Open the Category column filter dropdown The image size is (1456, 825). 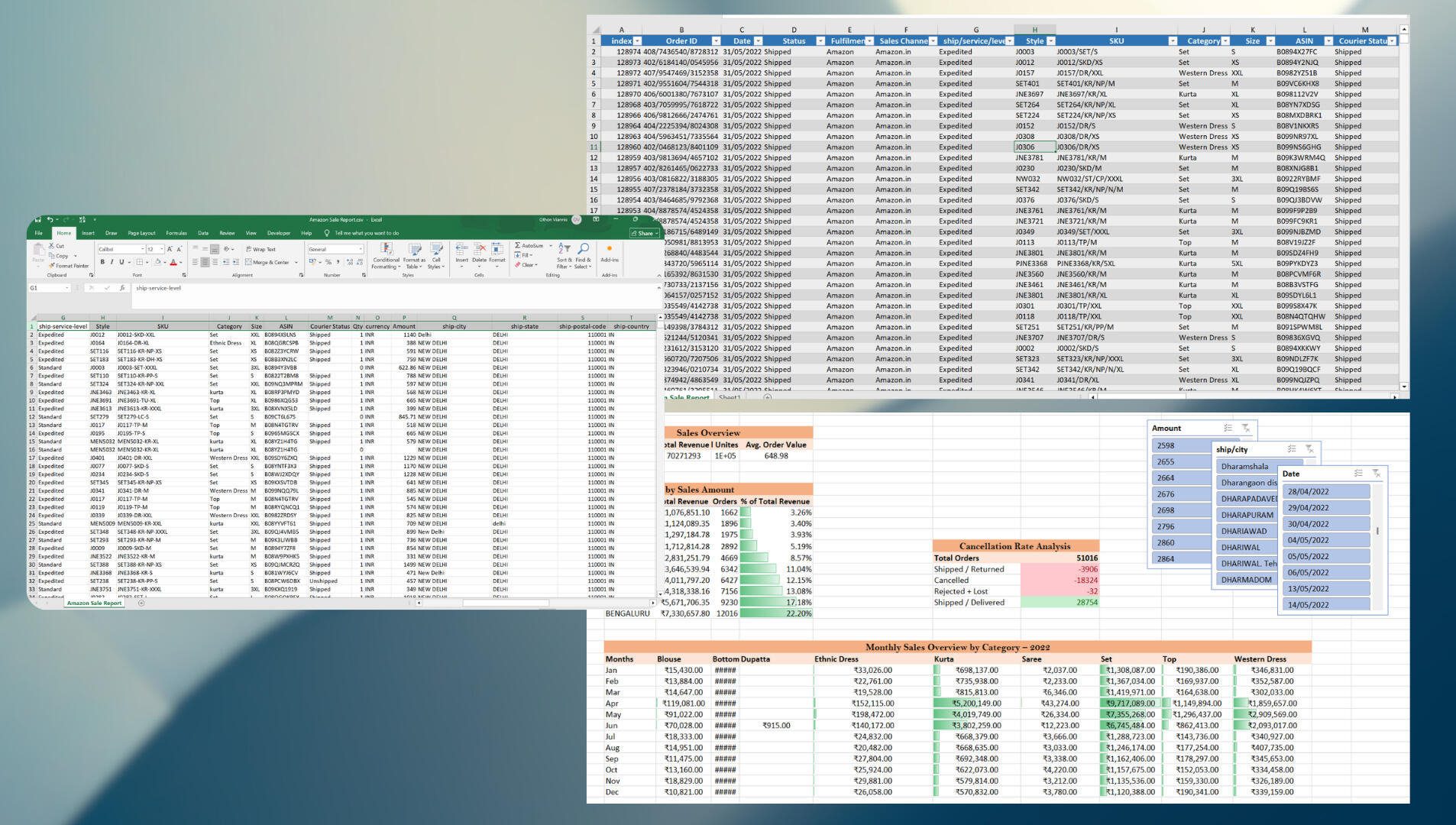1225,41
